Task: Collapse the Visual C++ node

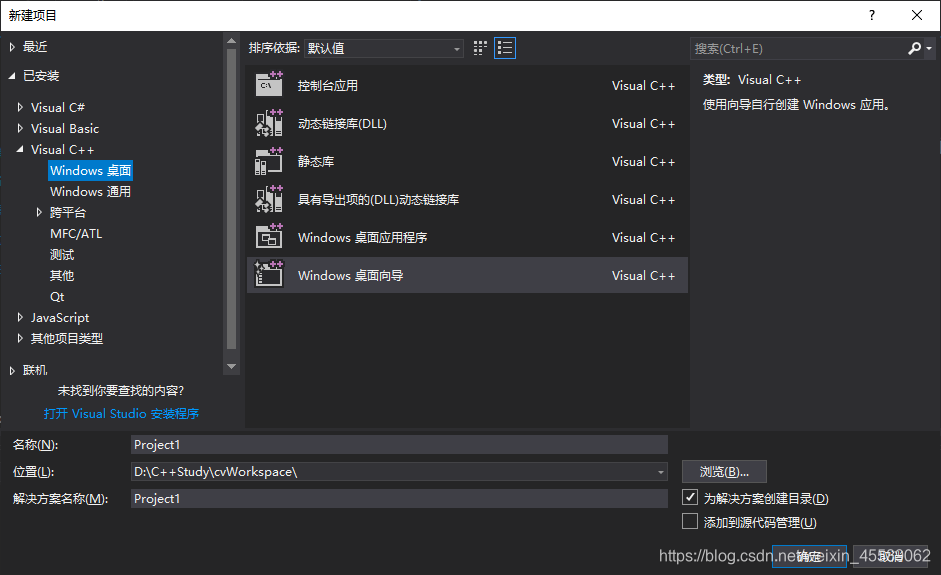Action: coord(20,149)
